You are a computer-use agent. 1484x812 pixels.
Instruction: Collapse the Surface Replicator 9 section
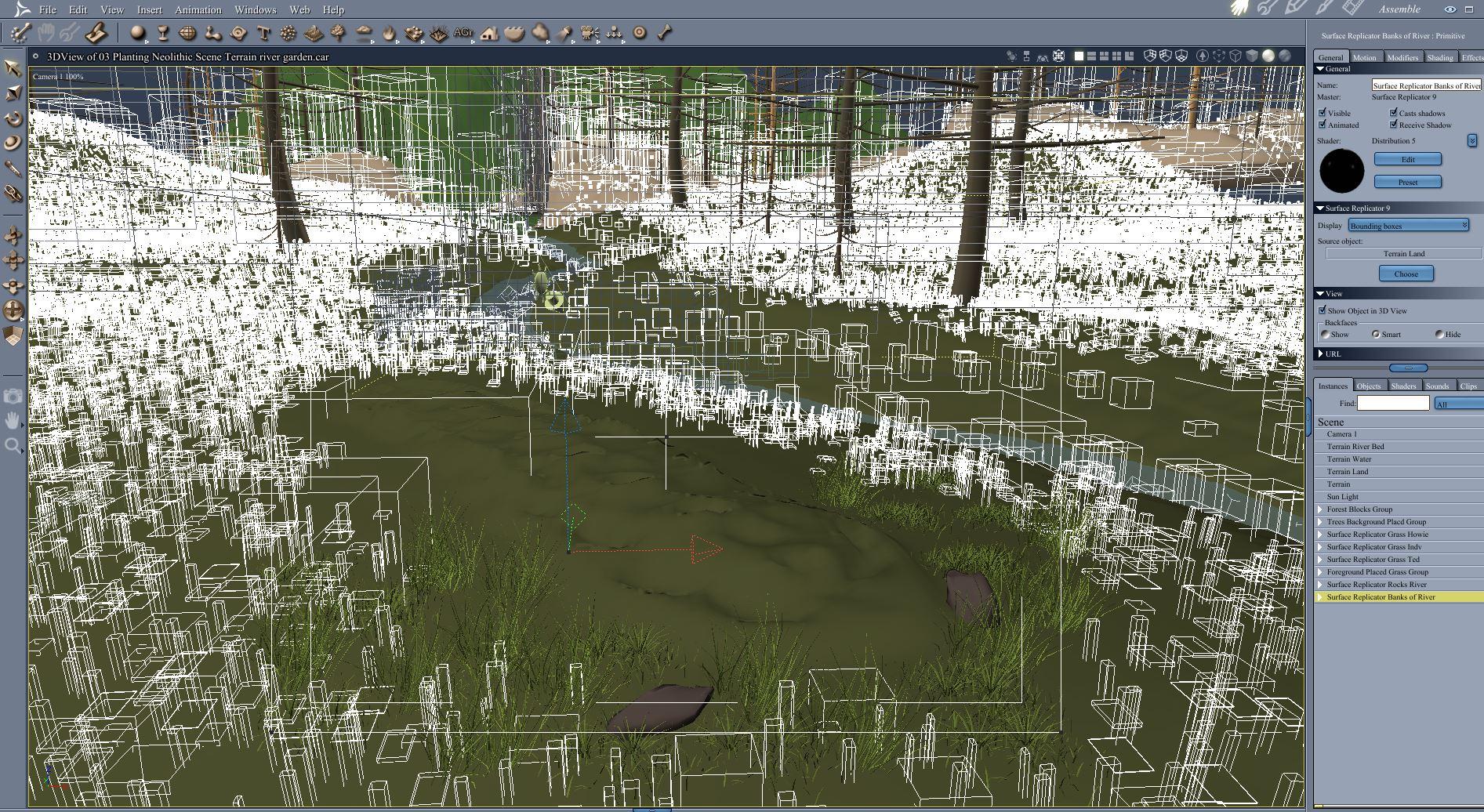point(1321,208)
